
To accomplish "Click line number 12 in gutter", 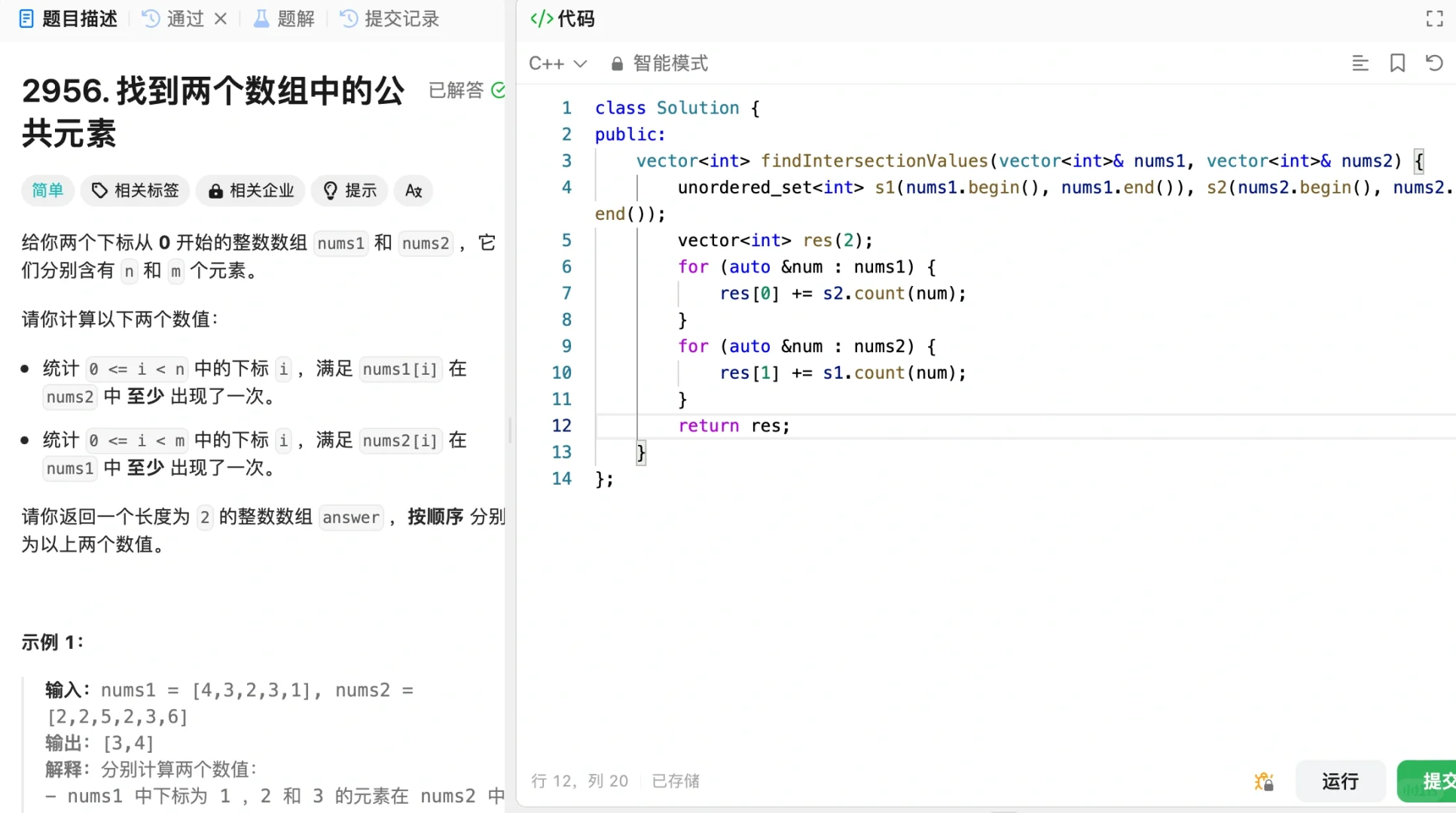I will click(561, 425).
